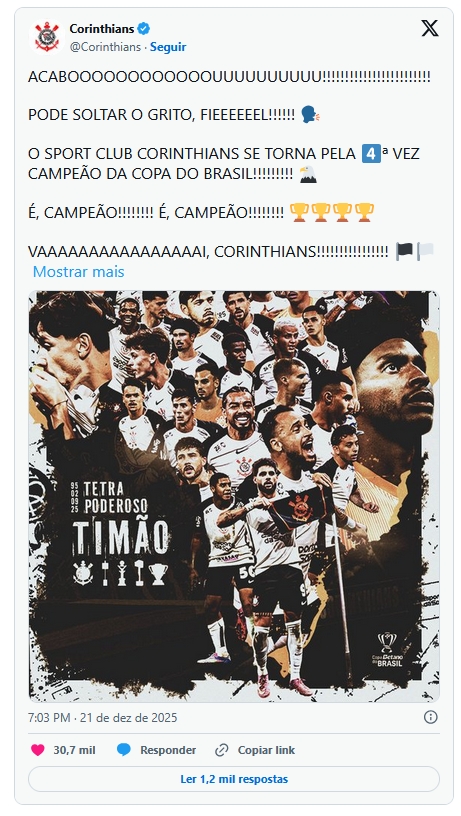Open Ler 1,2 mil respostas
461x816 pixels.
234,779
